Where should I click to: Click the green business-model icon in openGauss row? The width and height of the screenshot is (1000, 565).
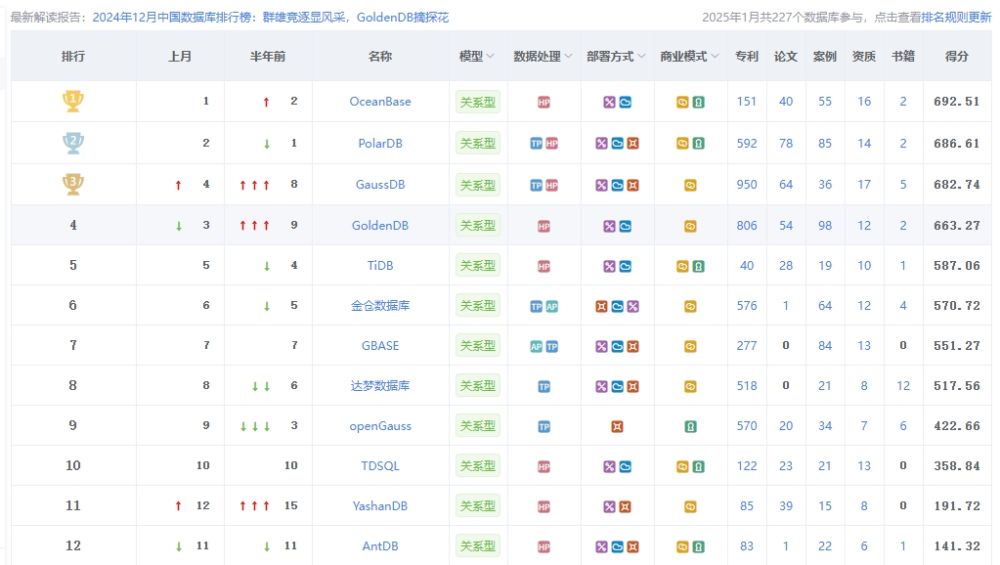(690, 427)
